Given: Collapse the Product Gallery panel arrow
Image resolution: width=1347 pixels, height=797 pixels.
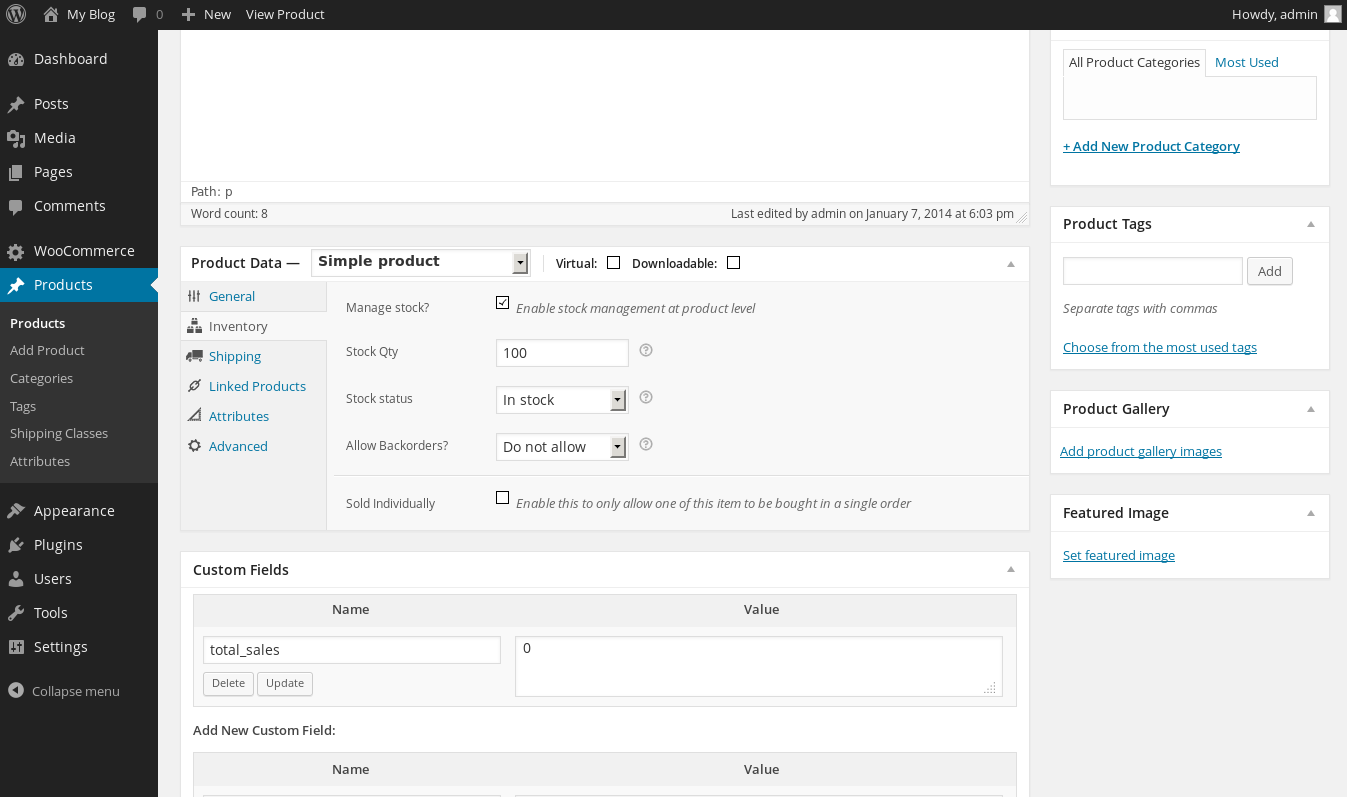Looking at the screenshot, I should [x=1310, y=409].
